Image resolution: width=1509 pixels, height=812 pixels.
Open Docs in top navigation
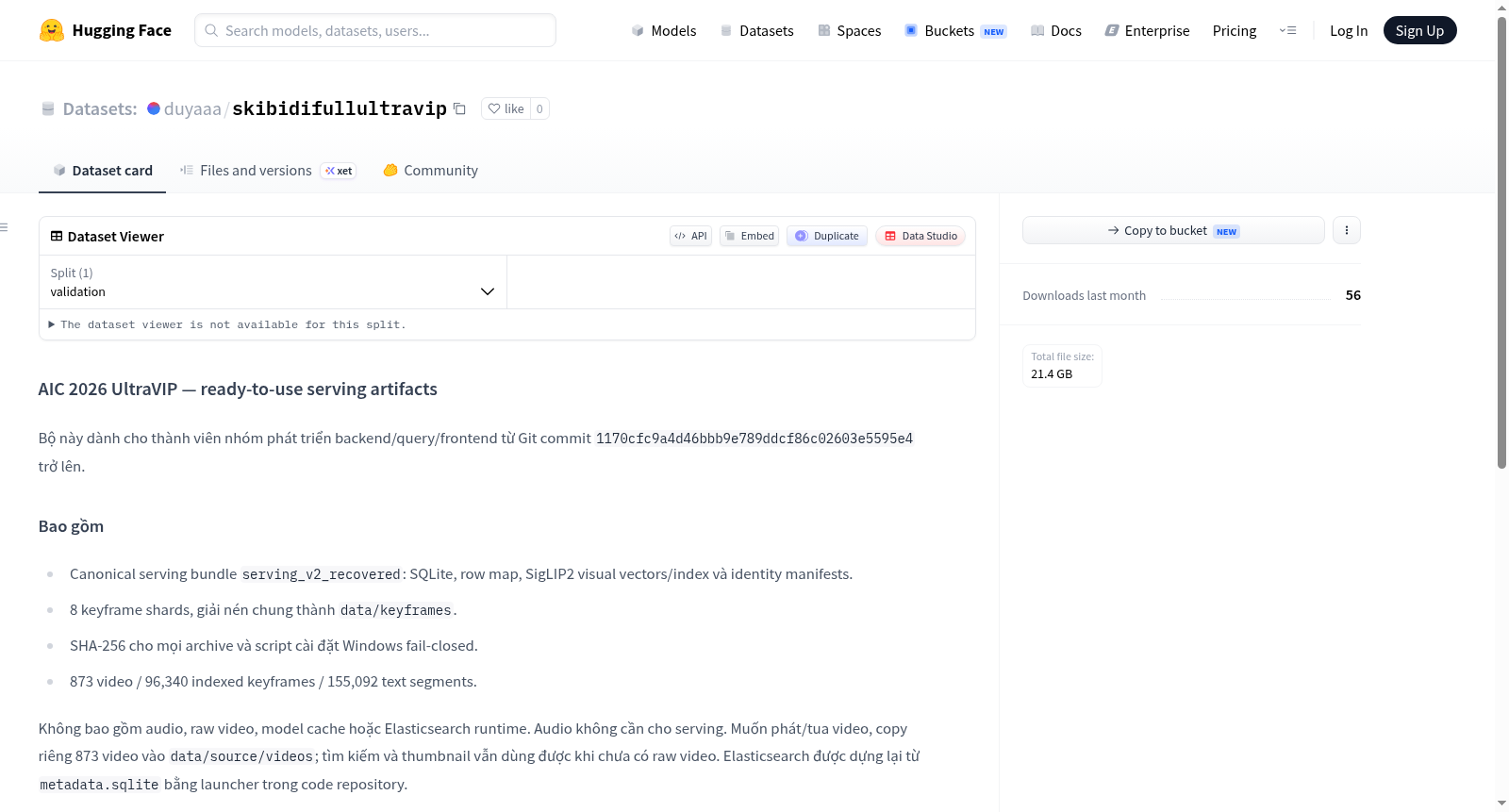pyautogui.click(x=1056, y=30)
